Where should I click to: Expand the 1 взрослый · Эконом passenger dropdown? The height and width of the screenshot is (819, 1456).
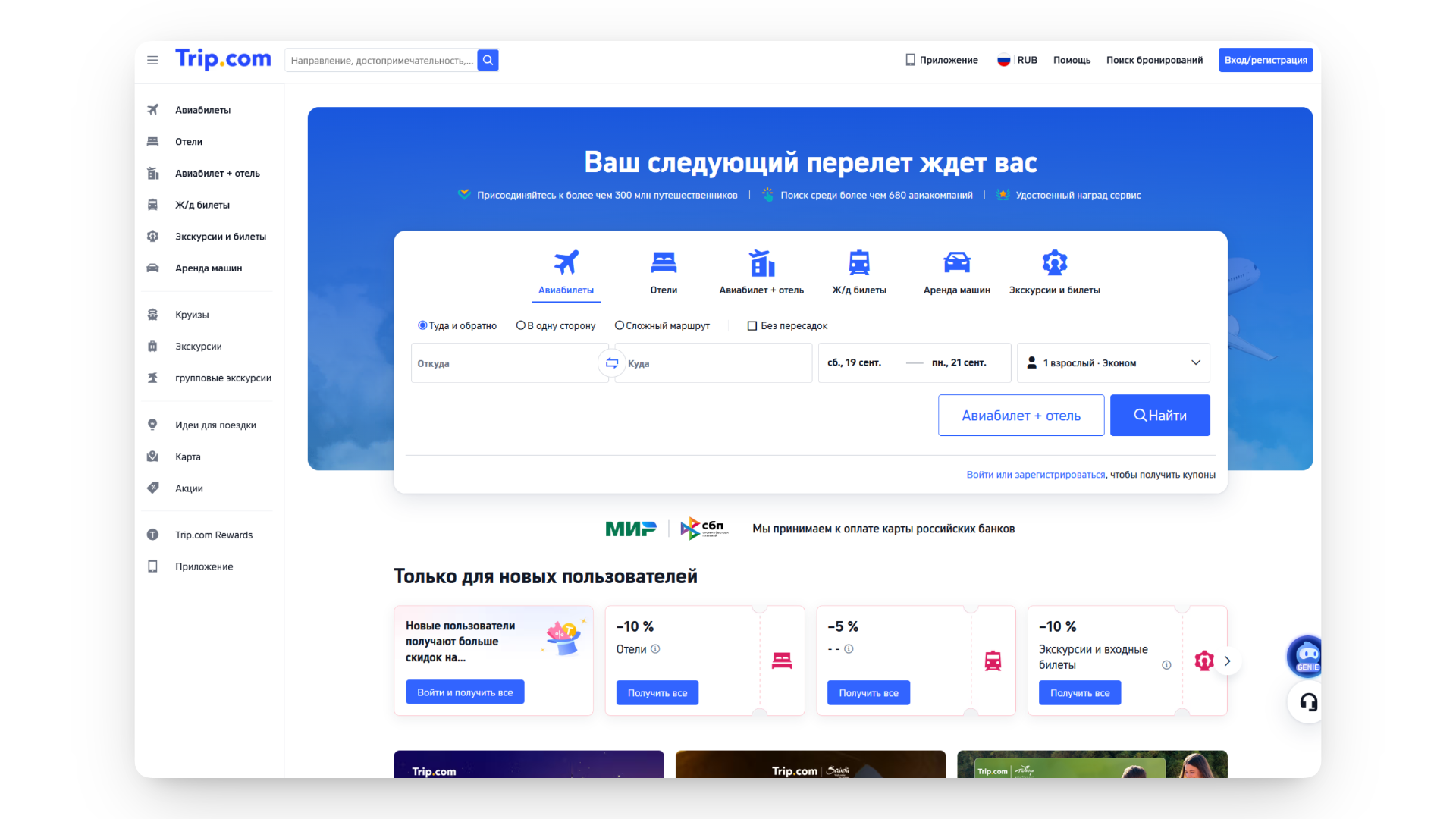tap(1113, 363)
